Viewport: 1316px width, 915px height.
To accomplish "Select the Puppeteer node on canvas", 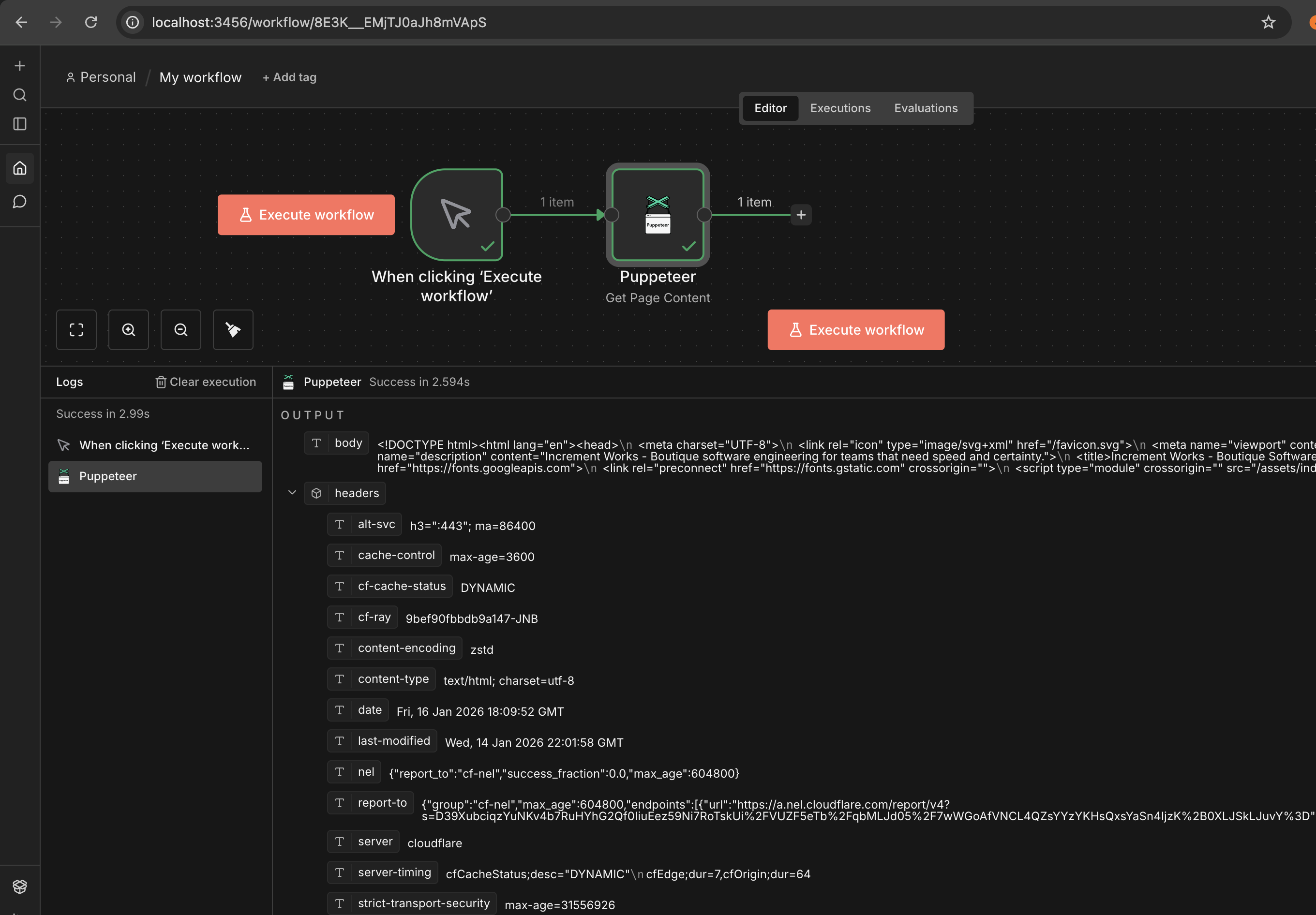I will 658,215.
